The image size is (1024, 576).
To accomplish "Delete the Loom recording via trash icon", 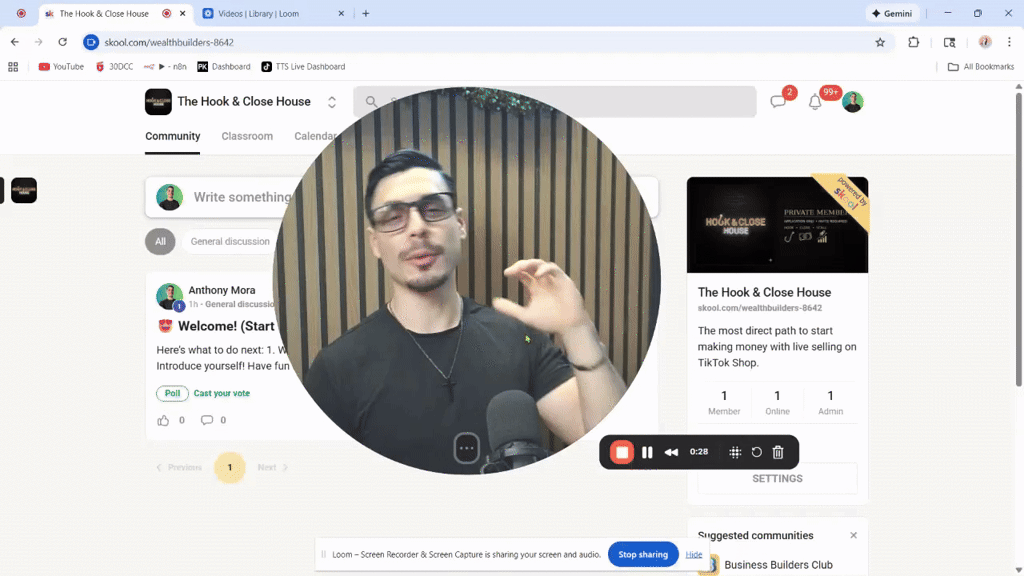I will [x=778, y=452].
